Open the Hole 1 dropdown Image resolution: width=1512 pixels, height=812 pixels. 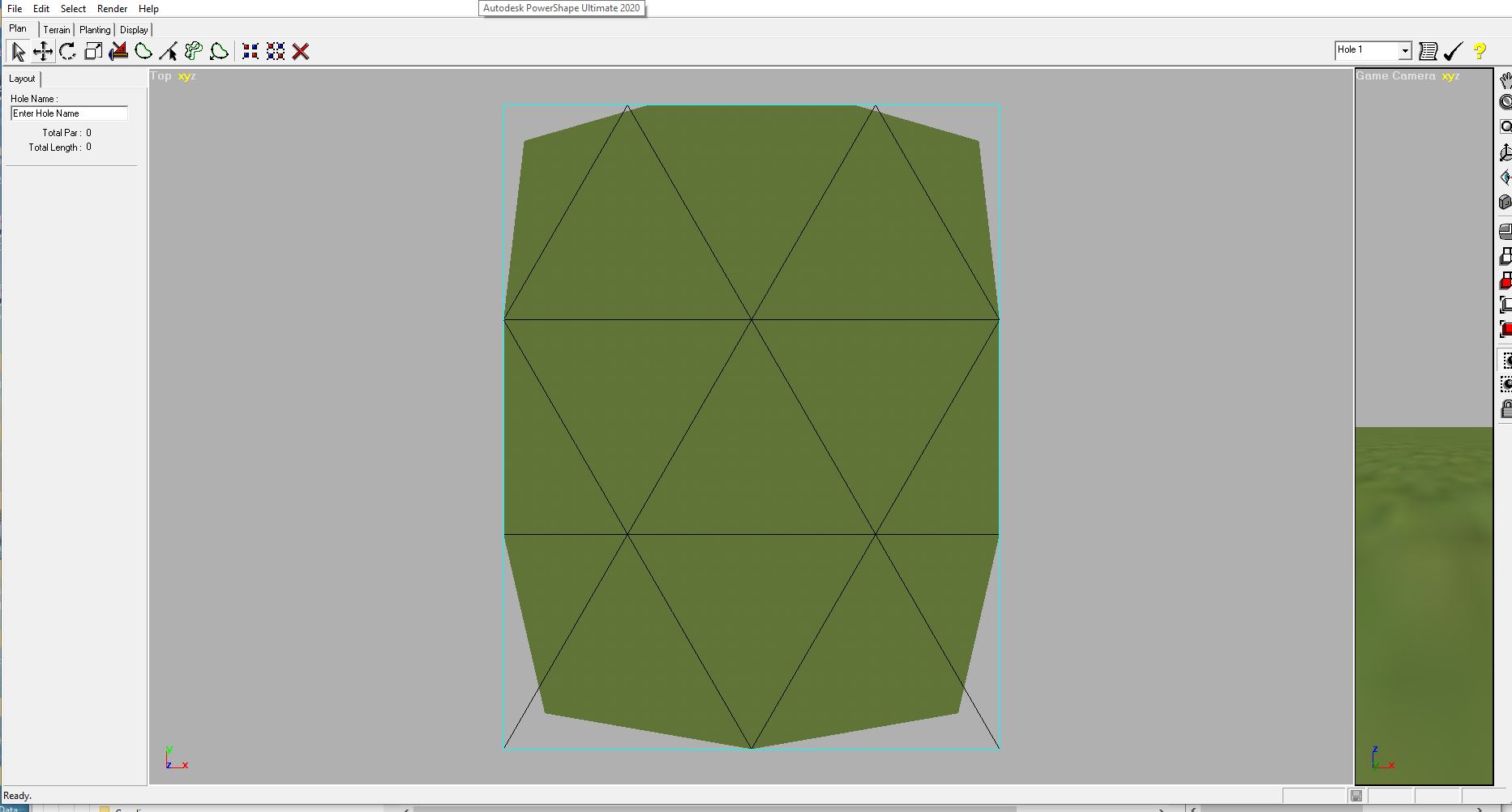click(1404, 50)
